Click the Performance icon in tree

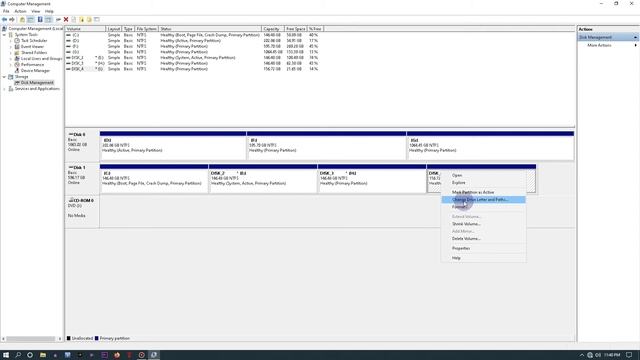click(17, 64)
